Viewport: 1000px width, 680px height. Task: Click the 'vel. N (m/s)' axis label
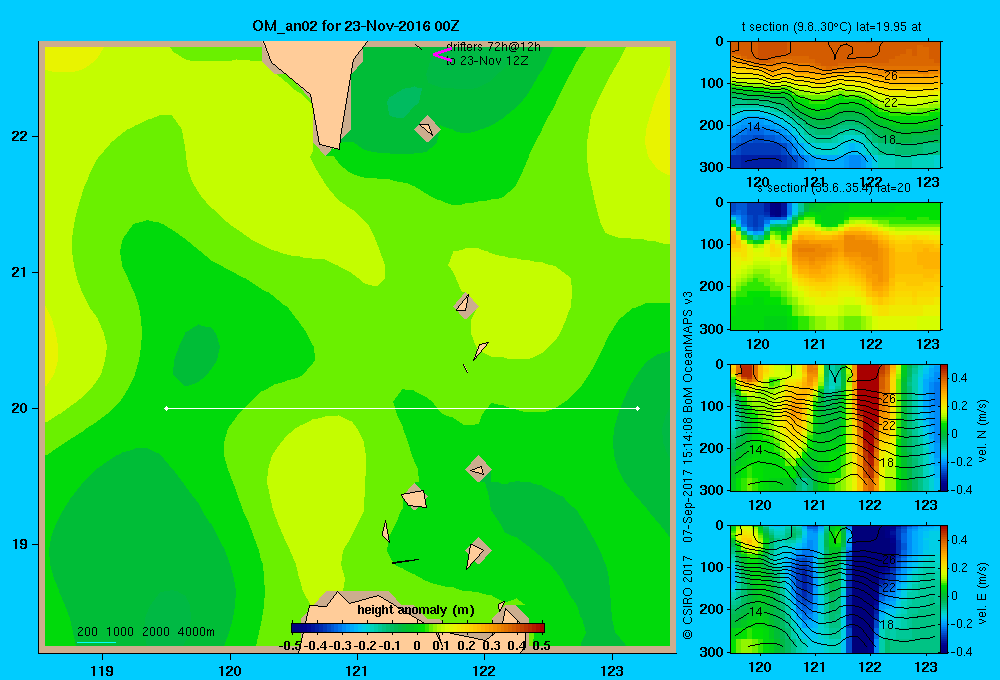click(983, 431)
